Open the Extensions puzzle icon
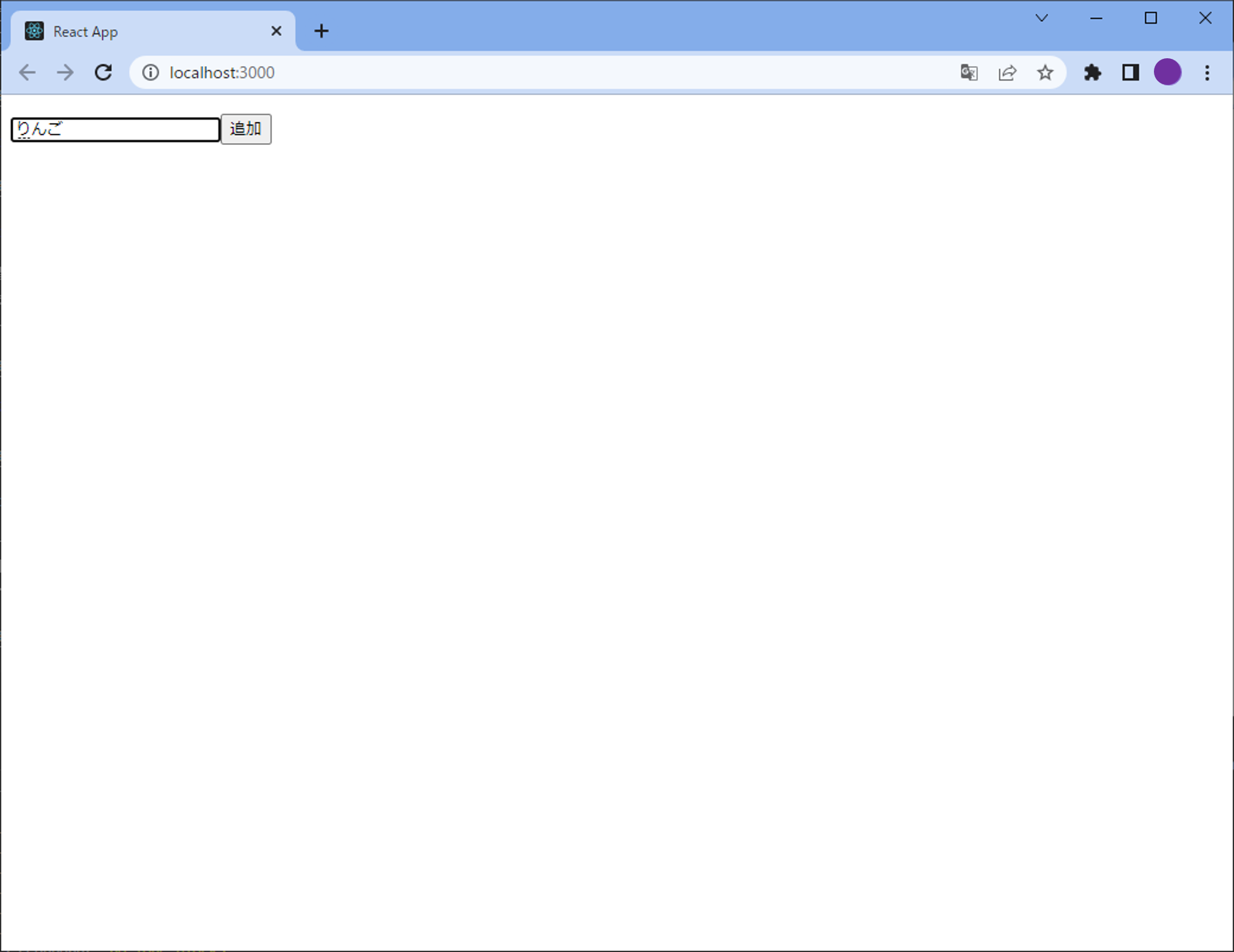This screenshot has height=952, width=1234. coord(1093,73)
